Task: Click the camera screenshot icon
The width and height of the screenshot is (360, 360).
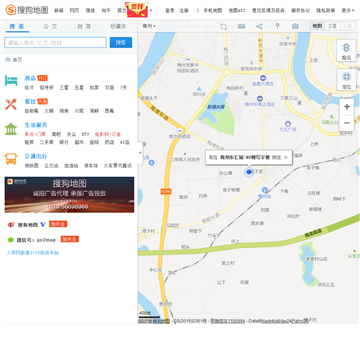Action: pyautogui.click(x=295, y=26)
